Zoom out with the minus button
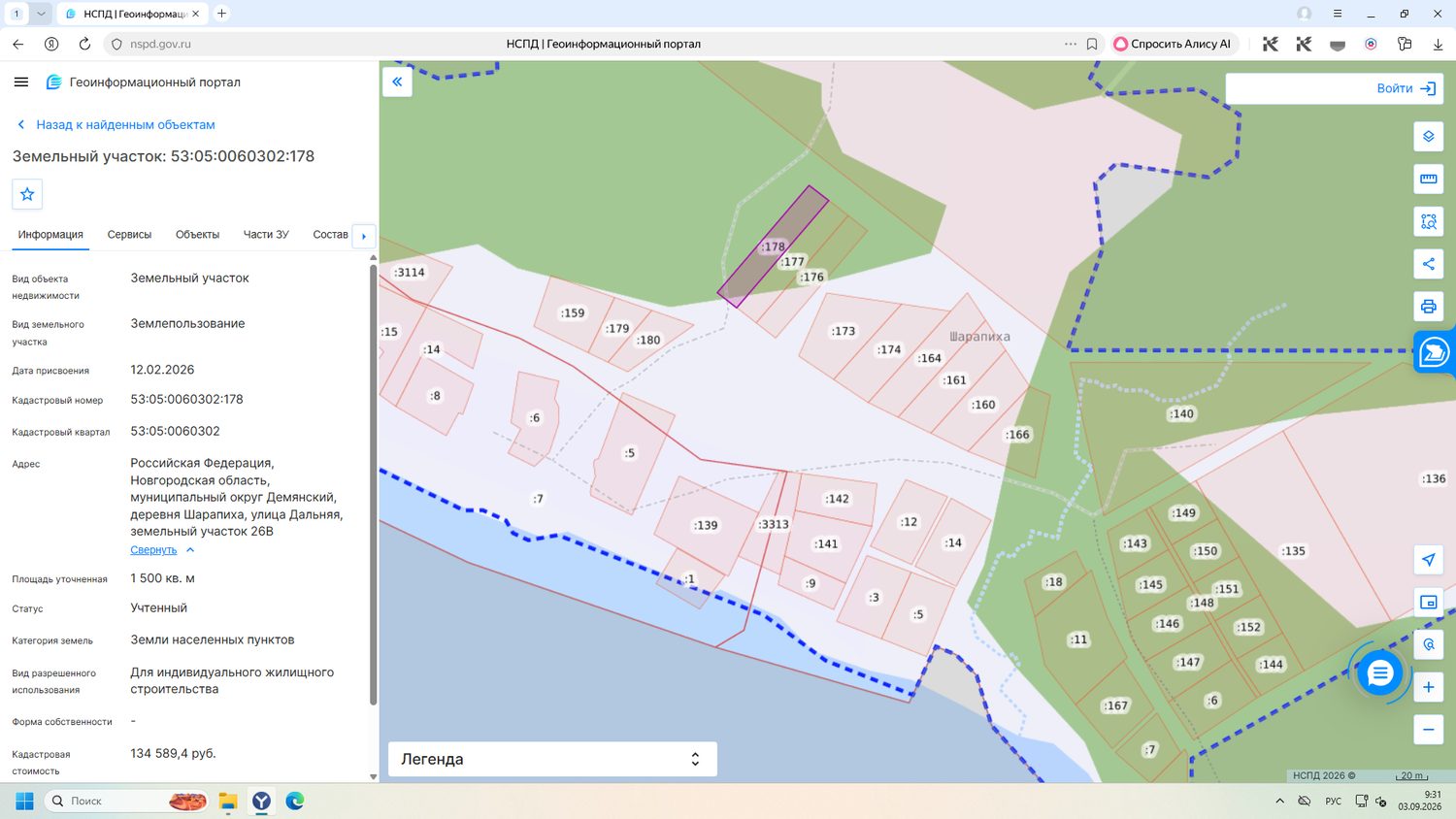 click(1428, 730)
